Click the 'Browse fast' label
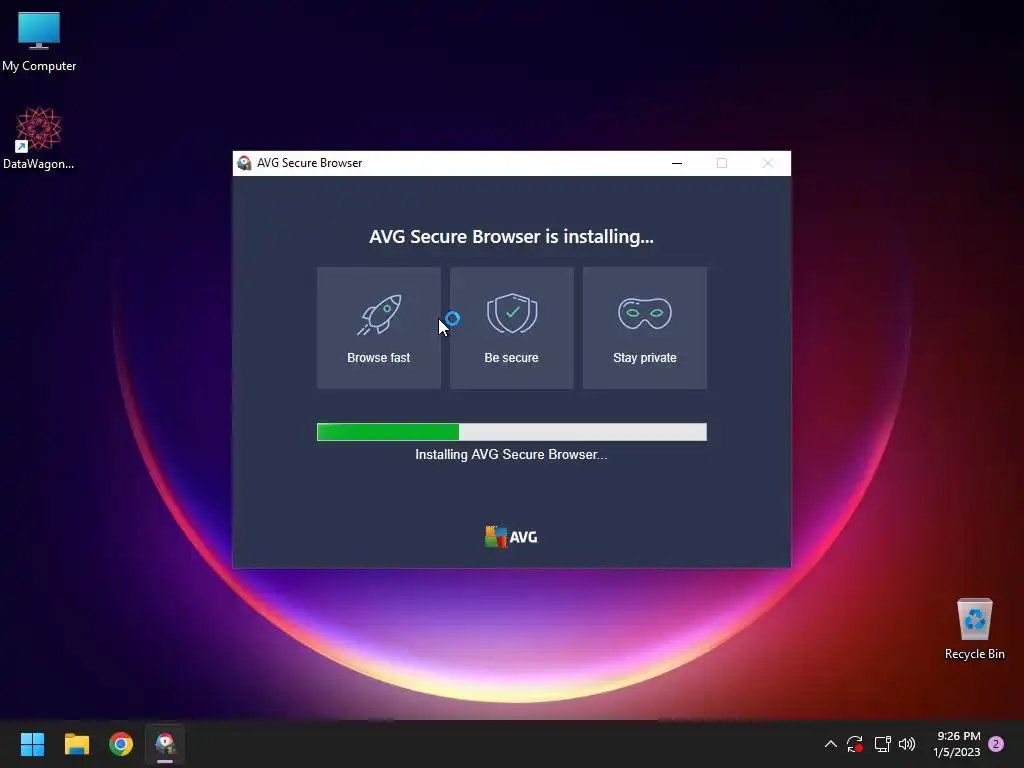The image size is (1024, 768). pyautogui.click(x=379, y=358)
